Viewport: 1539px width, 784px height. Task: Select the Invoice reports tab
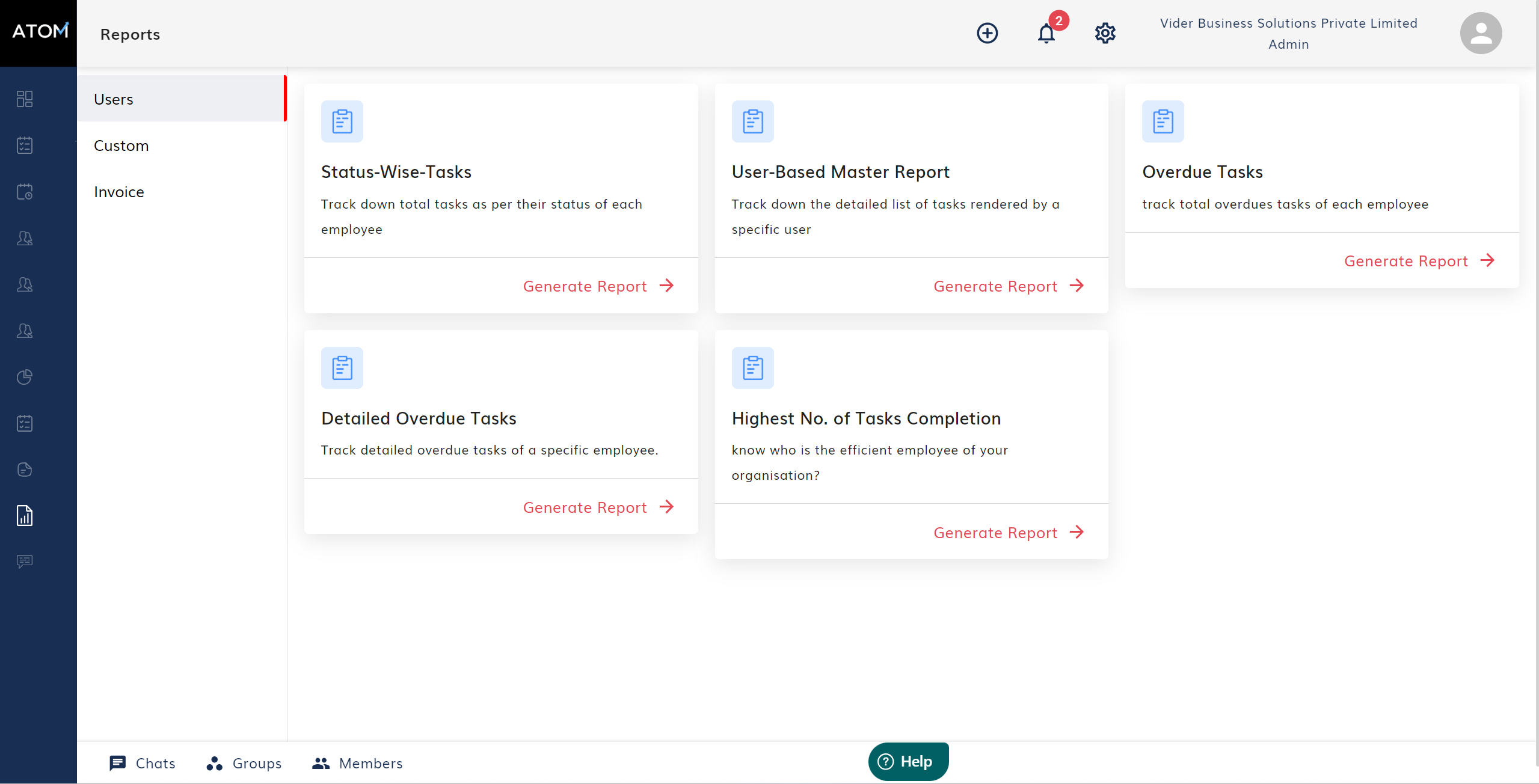point(119,192)
